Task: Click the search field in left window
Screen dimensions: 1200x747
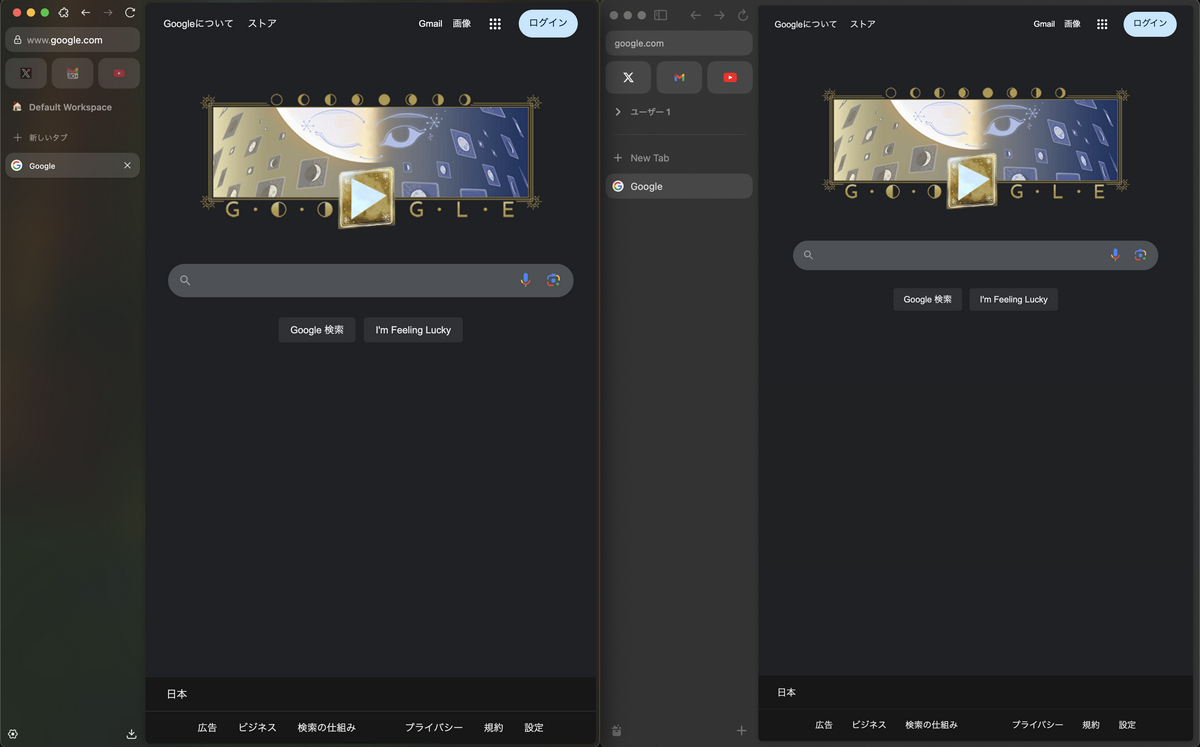Action: 371,280
